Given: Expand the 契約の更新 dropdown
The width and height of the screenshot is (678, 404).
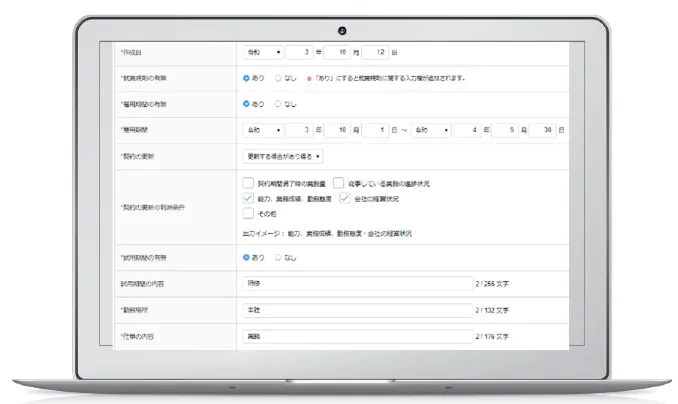Looking at the screenshot, I should point(284,157).
